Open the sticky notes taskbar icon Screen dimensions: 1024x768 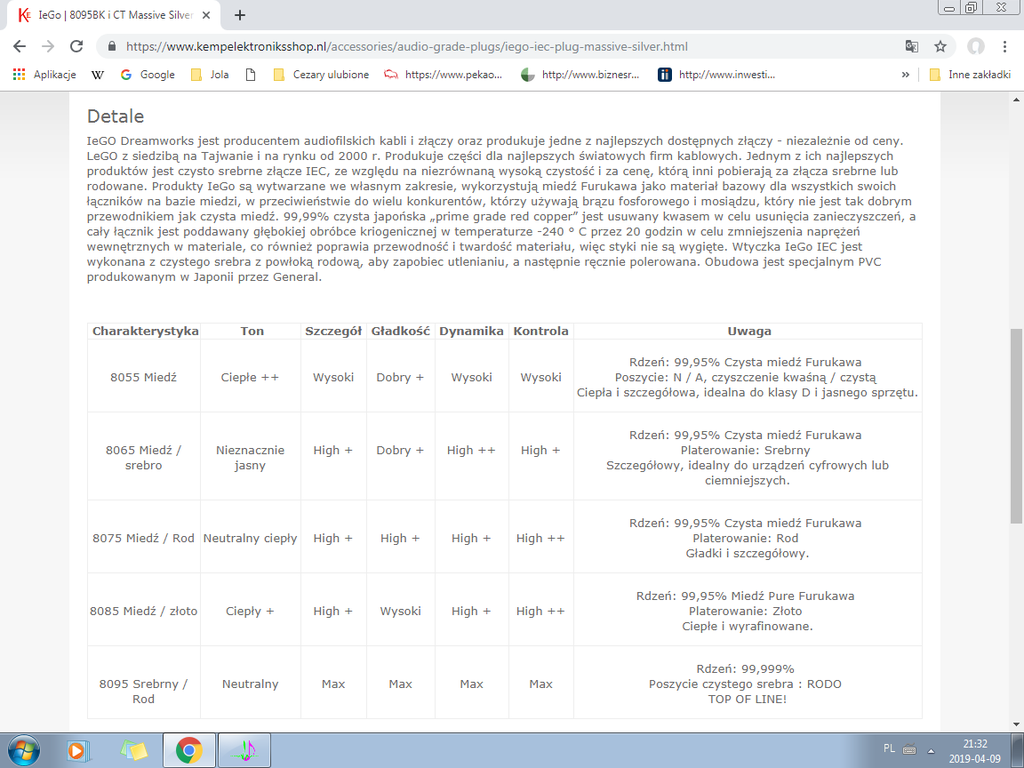point(134,750)
